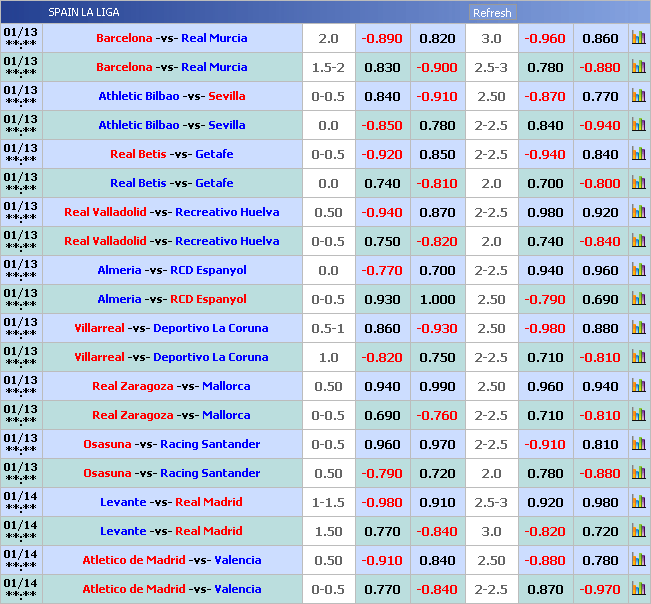Image resolution: width=651 pixels, height=604 pixels.
Task: Click chart icon for Almeria 0-0.5 handicap row
Action: pos(638,299)
